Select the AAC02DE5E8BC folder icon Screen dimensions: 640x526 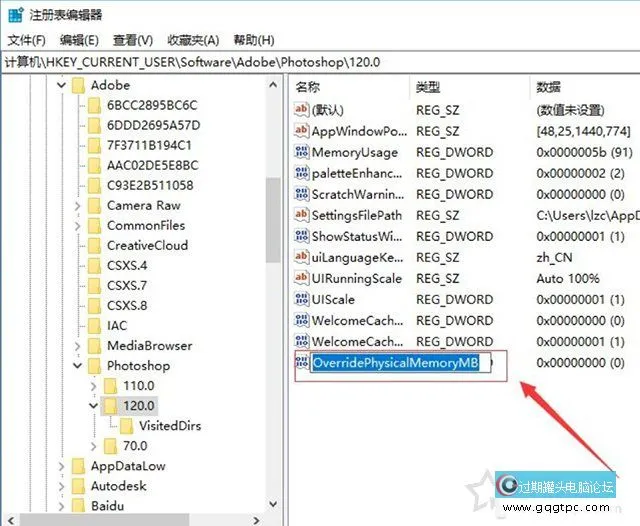[x=94, y=165]
